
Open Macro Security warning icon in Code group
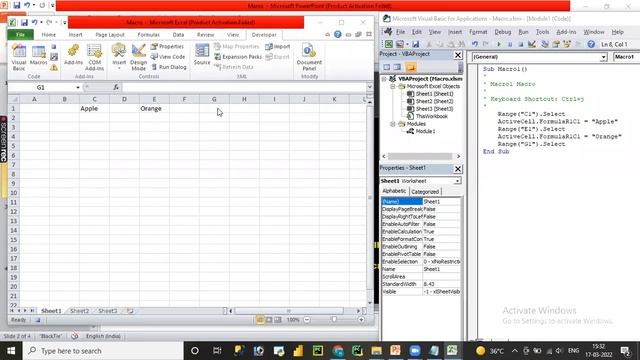(x=54, y=67)
